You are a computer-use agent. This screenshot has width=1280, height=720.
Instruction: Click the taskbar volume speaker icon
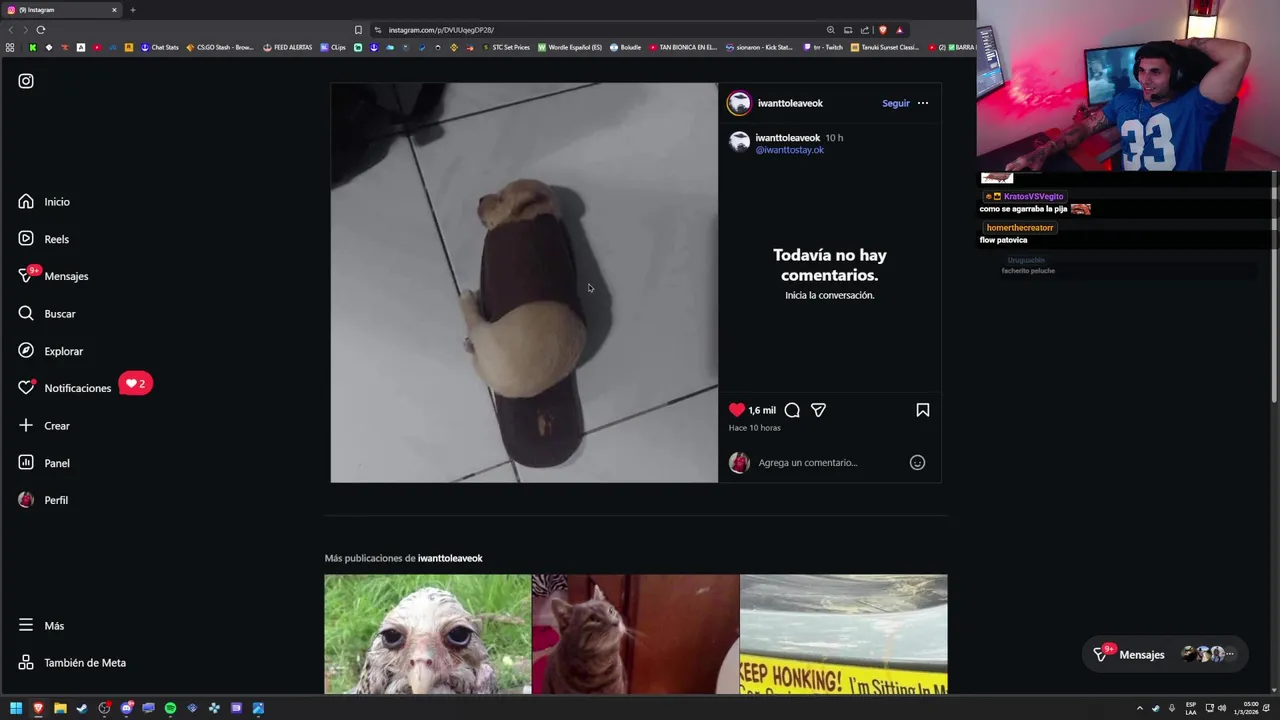(x=1222, y=708)
